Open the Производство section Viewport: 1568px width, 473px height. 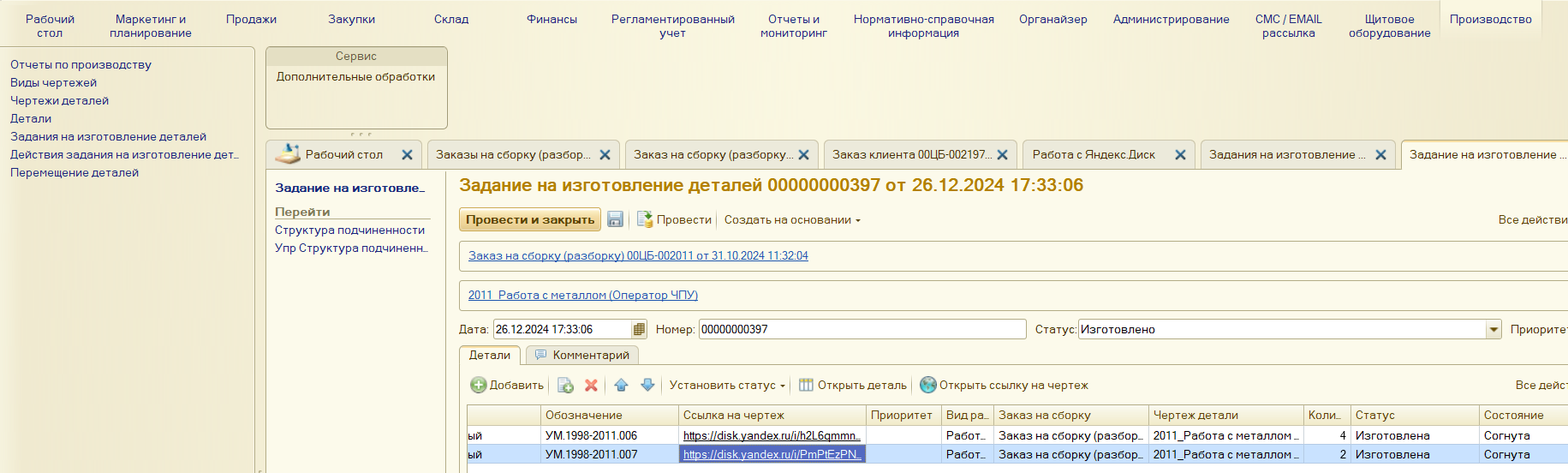(x=1490, y=19)
